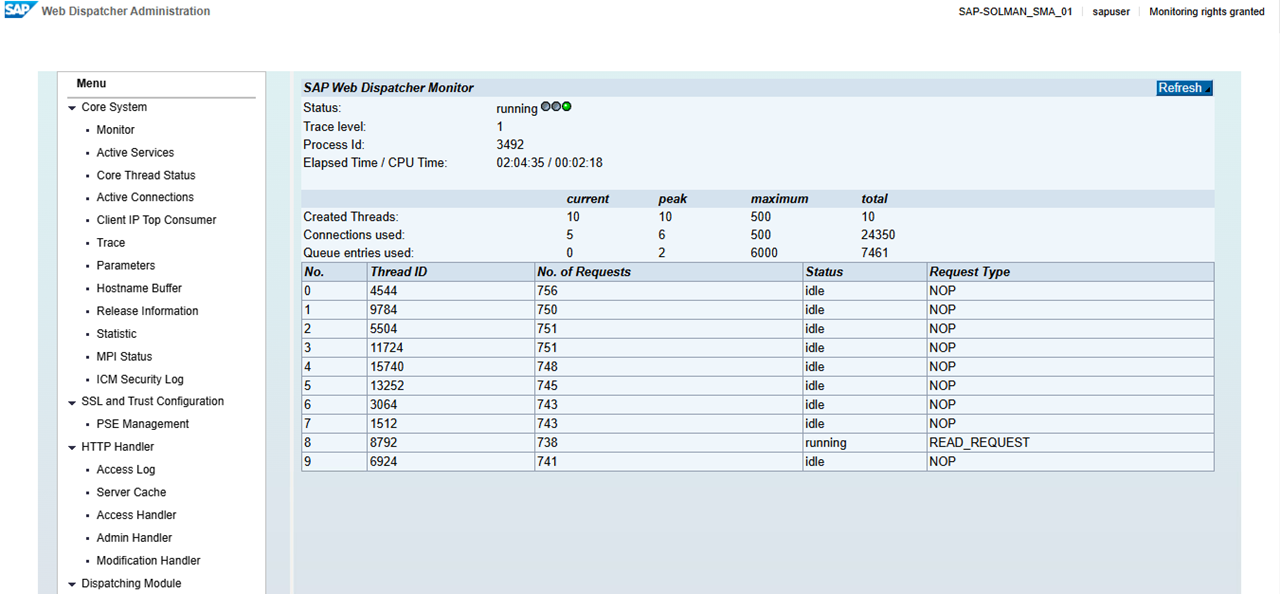The height and width of the screenshot is (594, 1280).
Task: Expand the Dispatching Module section arrow
Action: coord(72,584)
